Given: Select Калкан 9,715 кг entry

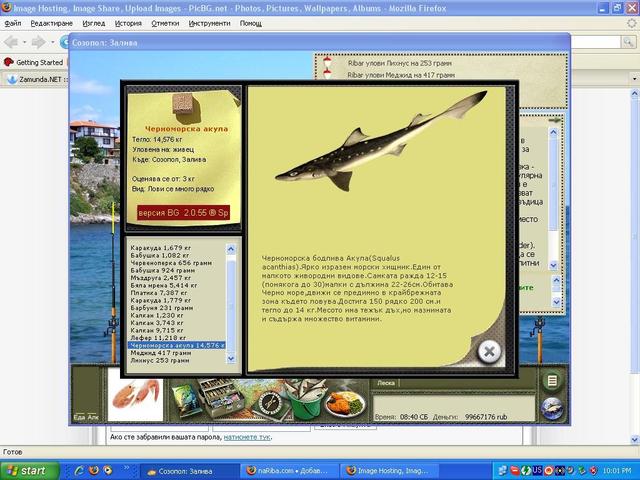Looking at the screenshot, I should 157,330.
